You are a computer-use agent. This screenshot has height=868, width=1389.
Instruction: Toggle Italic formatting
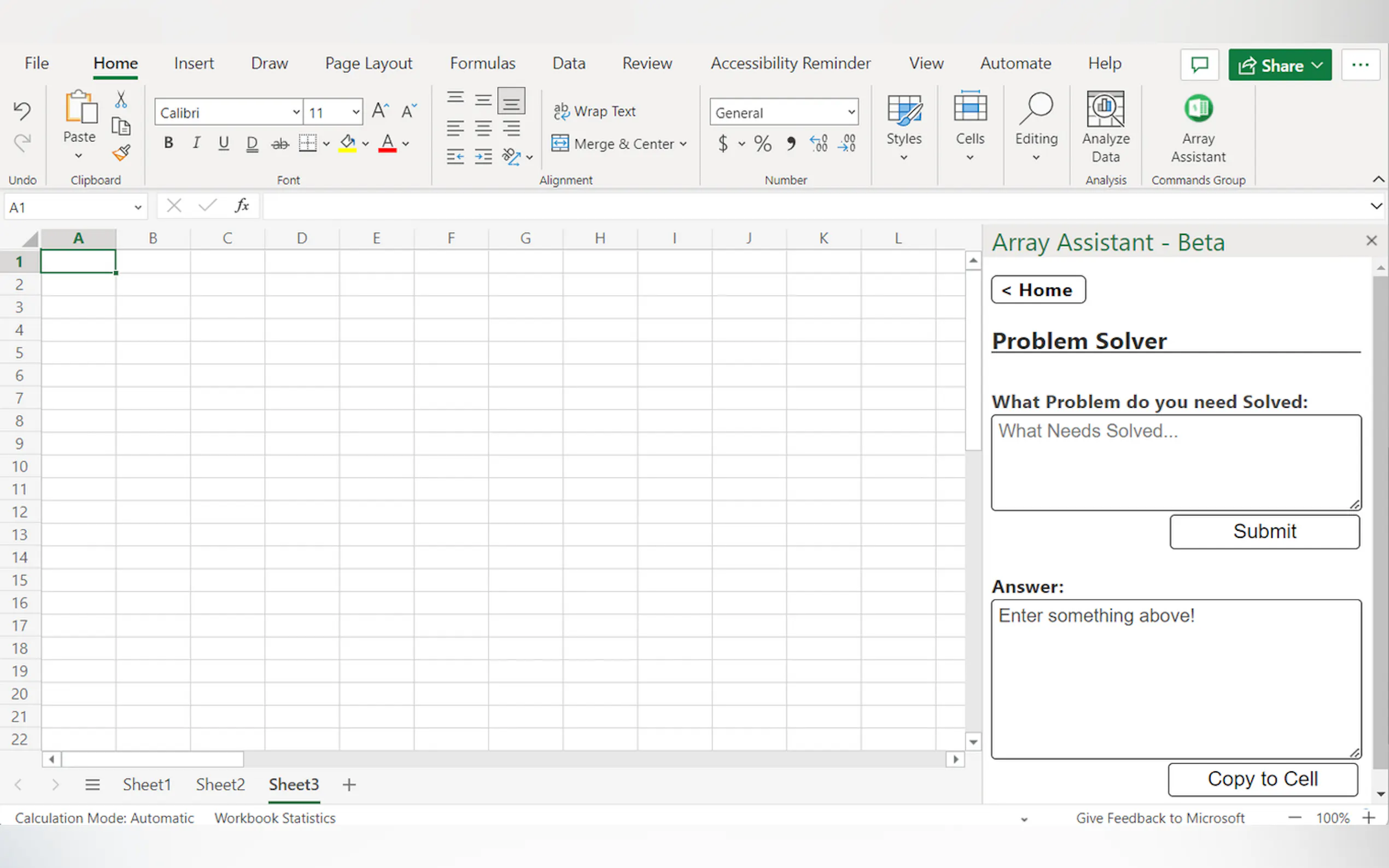pyautogui.click(x=196, y=143)
